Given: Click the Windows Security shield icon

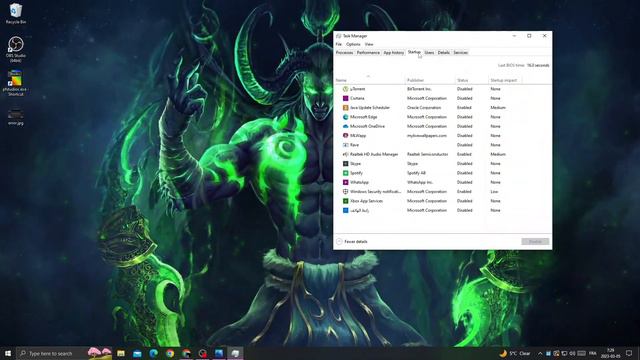Looking at the screenshot, I should 345,191.
